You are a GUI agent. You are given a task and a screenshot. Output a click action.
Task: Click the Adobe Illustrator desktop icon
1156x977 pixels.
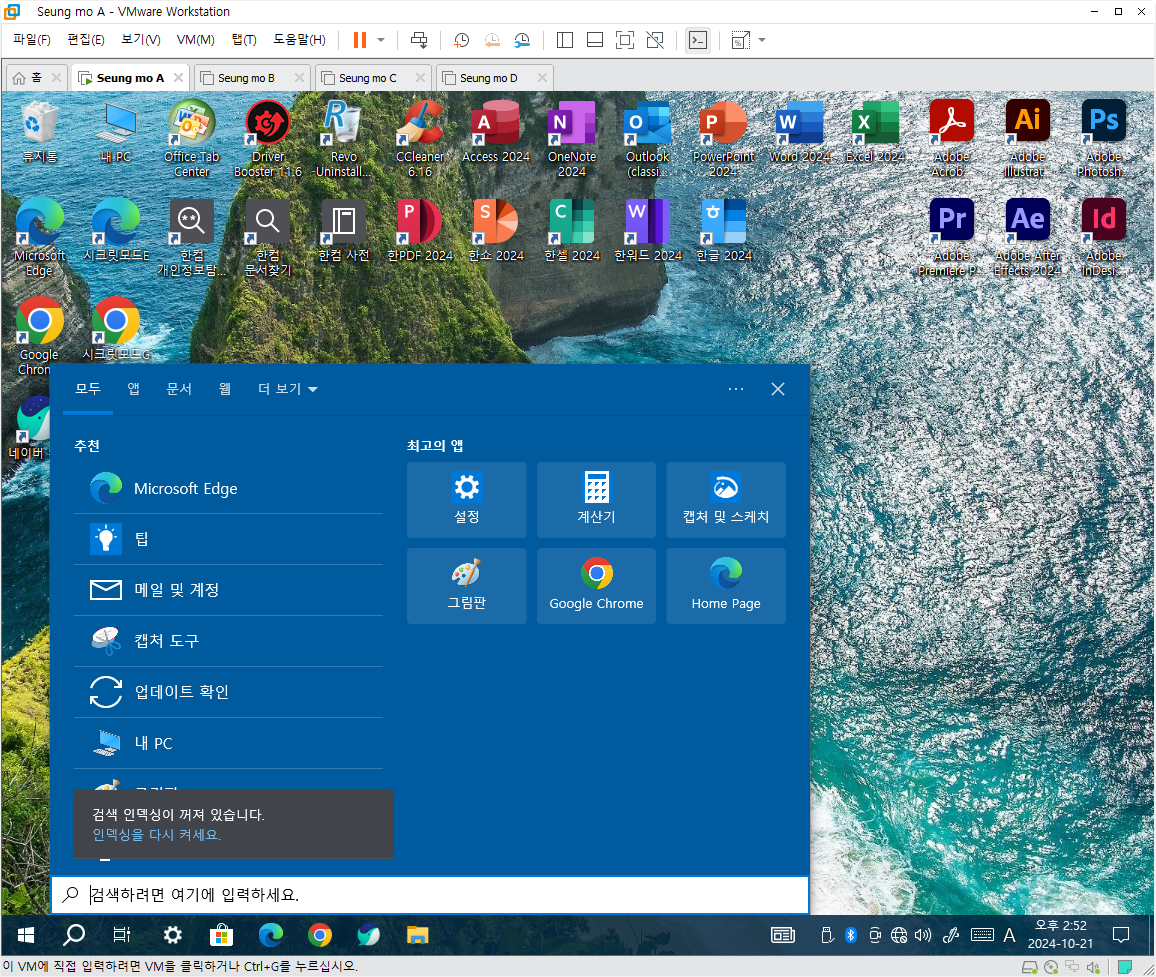coord(1028,139)
